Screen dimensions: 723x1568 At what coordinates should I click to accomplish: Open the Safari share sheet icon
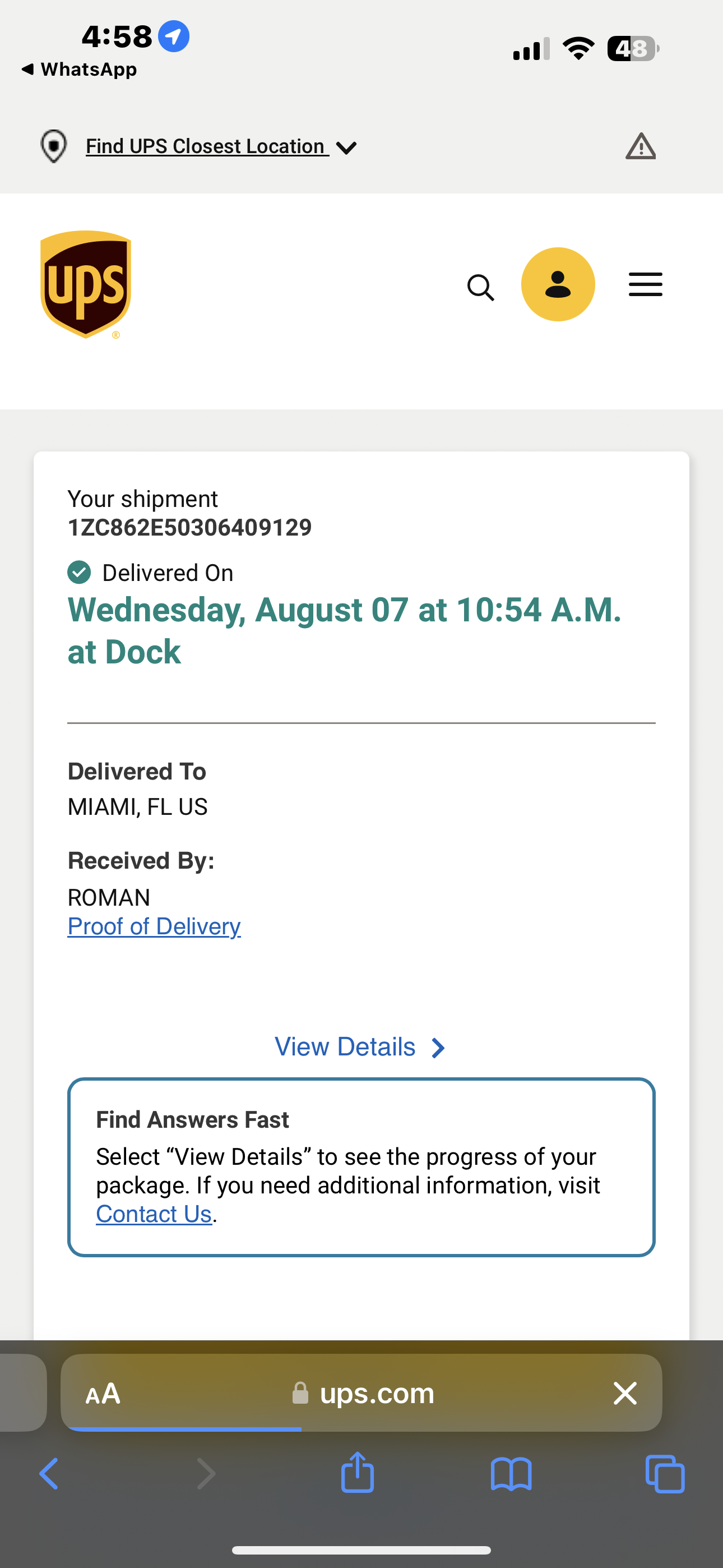(357, 1473)
